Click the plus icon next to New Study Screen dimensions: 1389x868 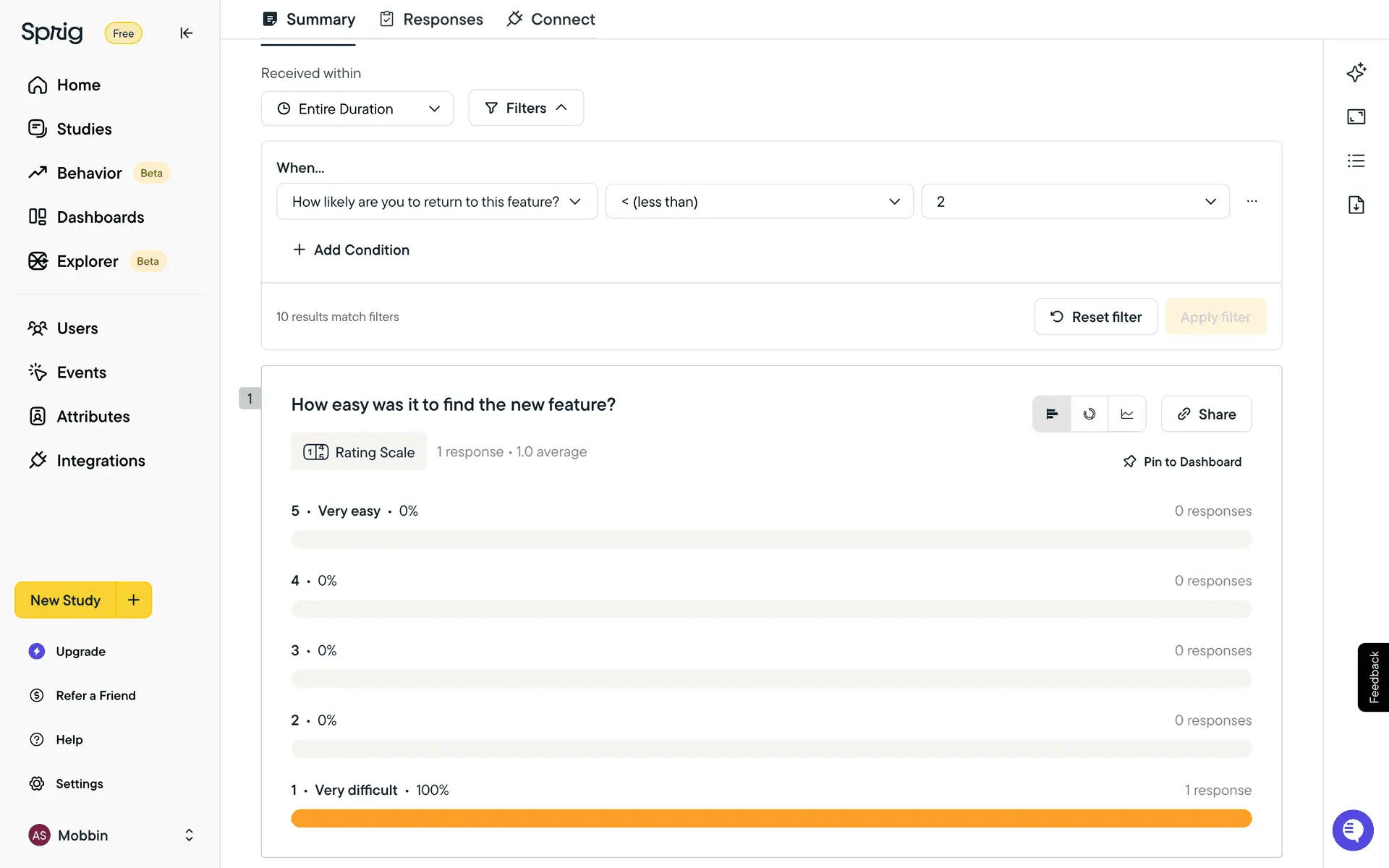[134, 600]
